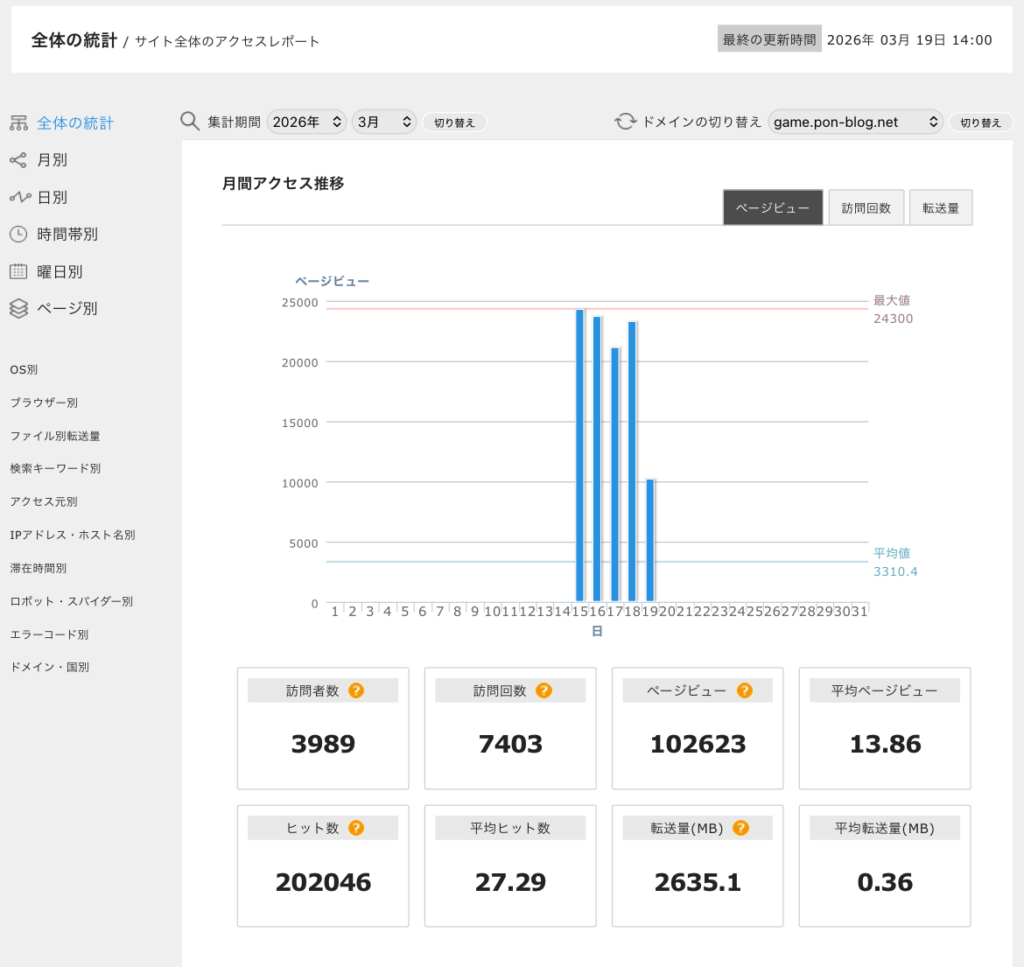This screenshot has width=1024, height=967.
Task: Open the 3月 month dropdown
Action: pyautogui.click(x=384, y=122)
